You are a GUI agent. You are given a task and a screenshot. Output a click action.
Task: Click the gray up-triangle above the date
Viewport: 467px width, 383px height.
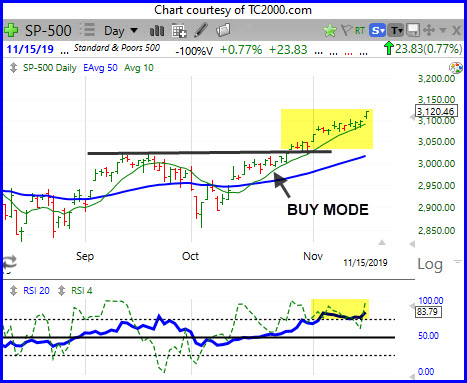coord(382,242)
